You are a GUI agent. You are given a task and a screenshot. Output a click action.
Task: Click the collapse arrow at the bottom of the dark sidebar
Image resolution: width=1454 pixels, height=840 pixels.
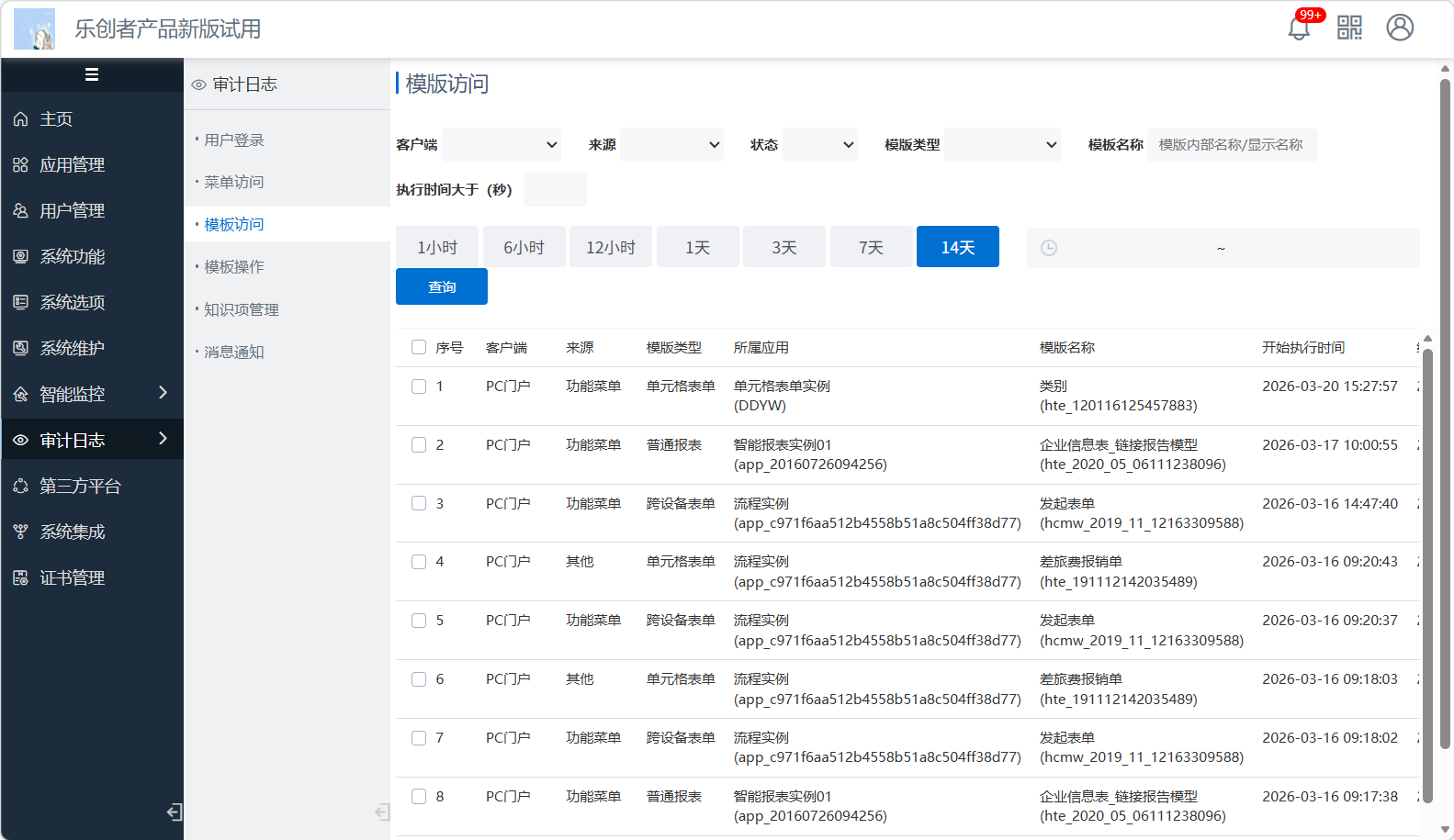(x=175, y=812)
